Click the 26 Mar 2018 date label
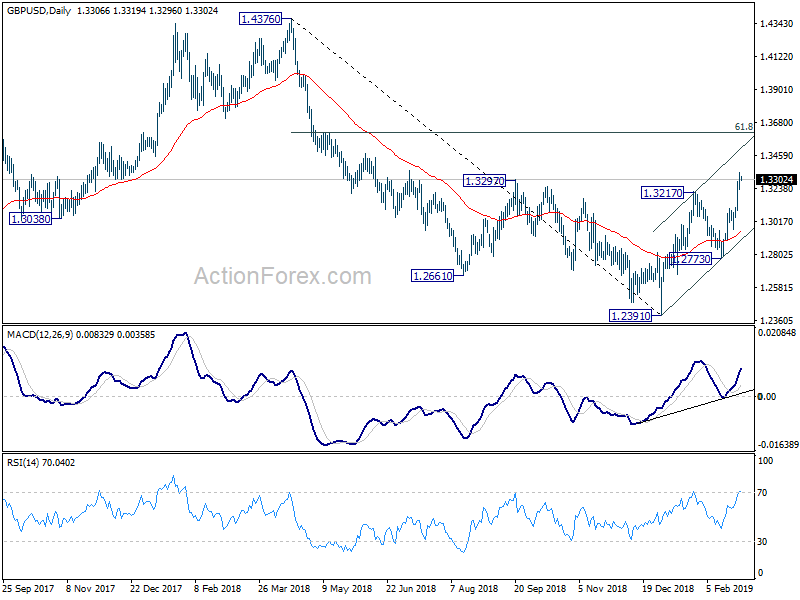 (284, 588)
